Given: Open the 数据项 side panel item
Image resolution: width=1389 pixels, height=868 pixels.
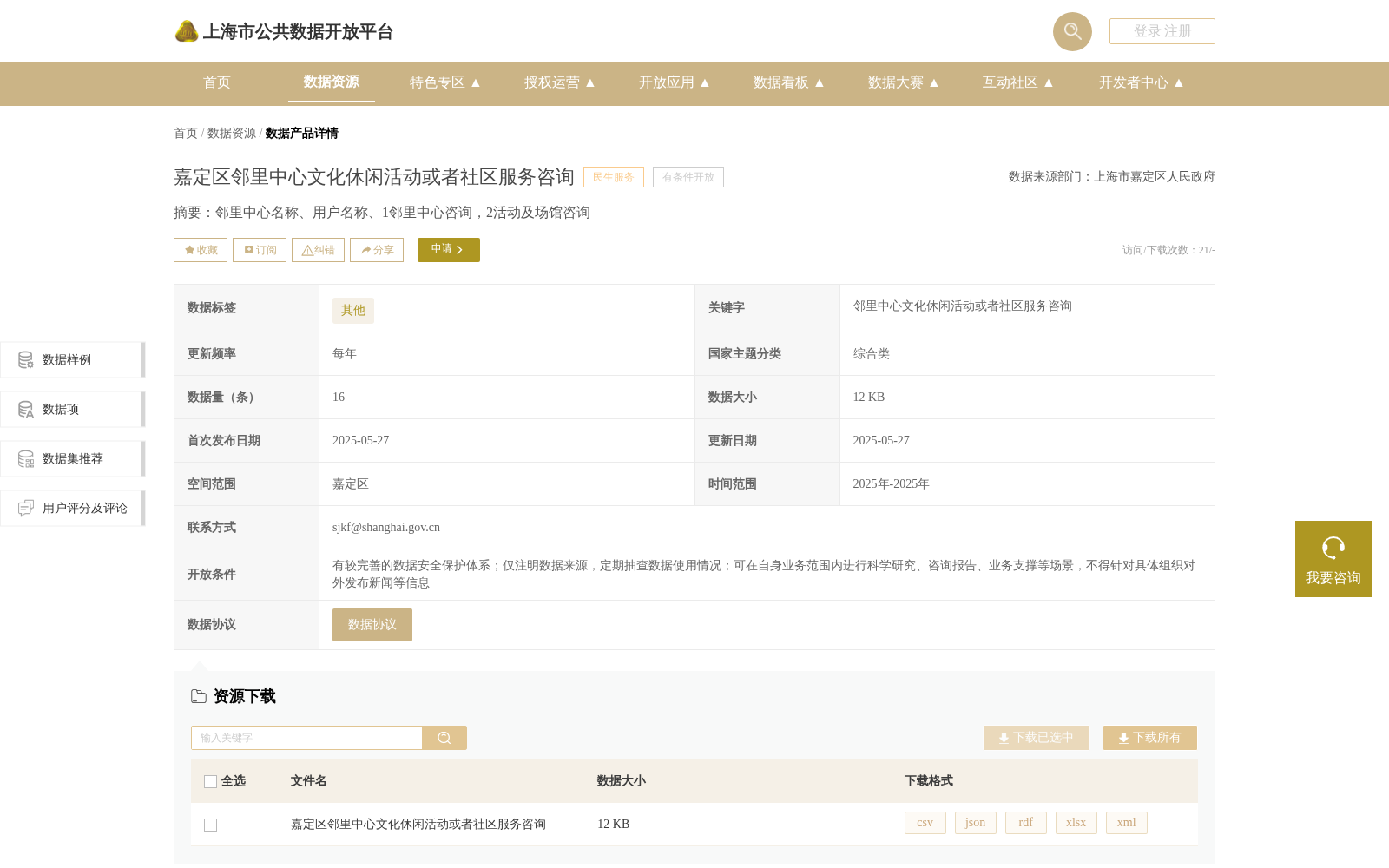Looking at the screenshot, I should [73, 409].
